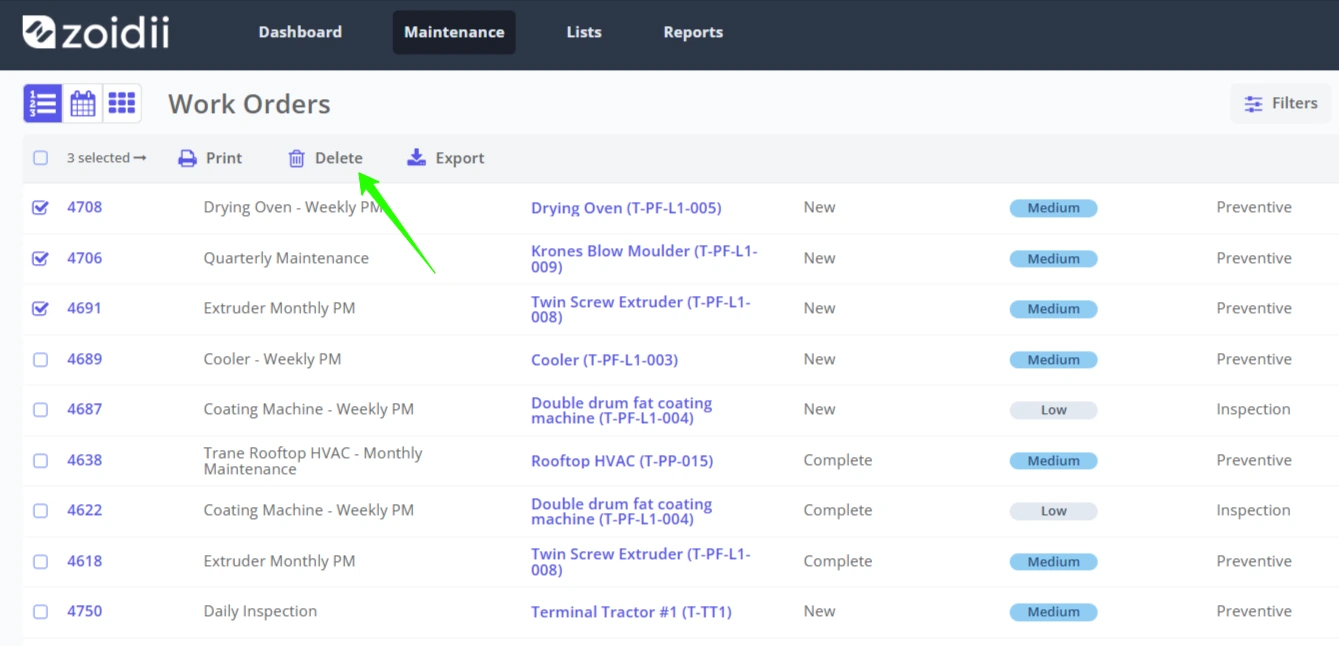Click the zoidii logo
This screenshot has height=646, width=1339.
tap(96, 32)
